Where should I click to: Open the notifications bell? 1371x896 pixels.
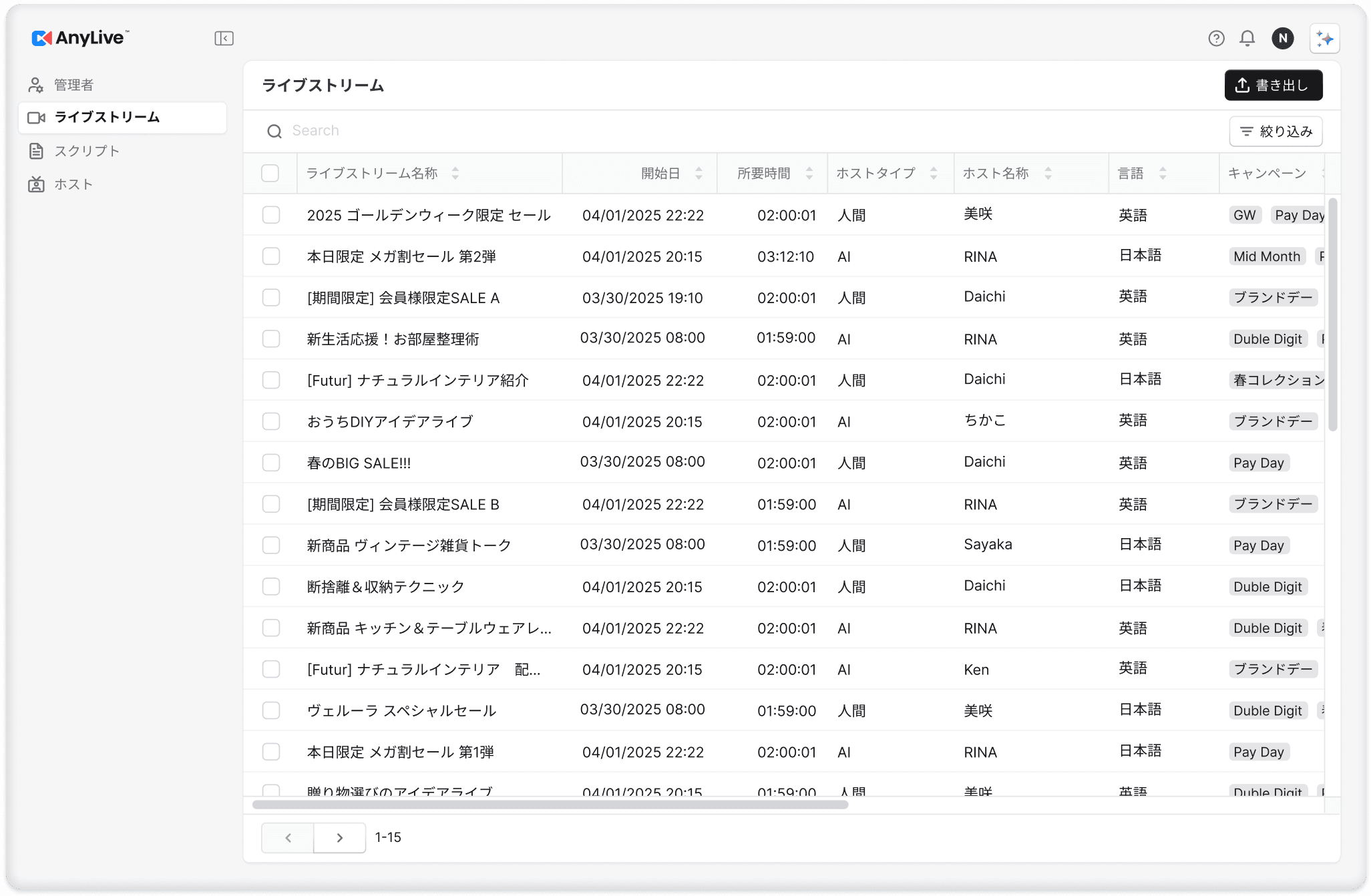click(1247, 39)
